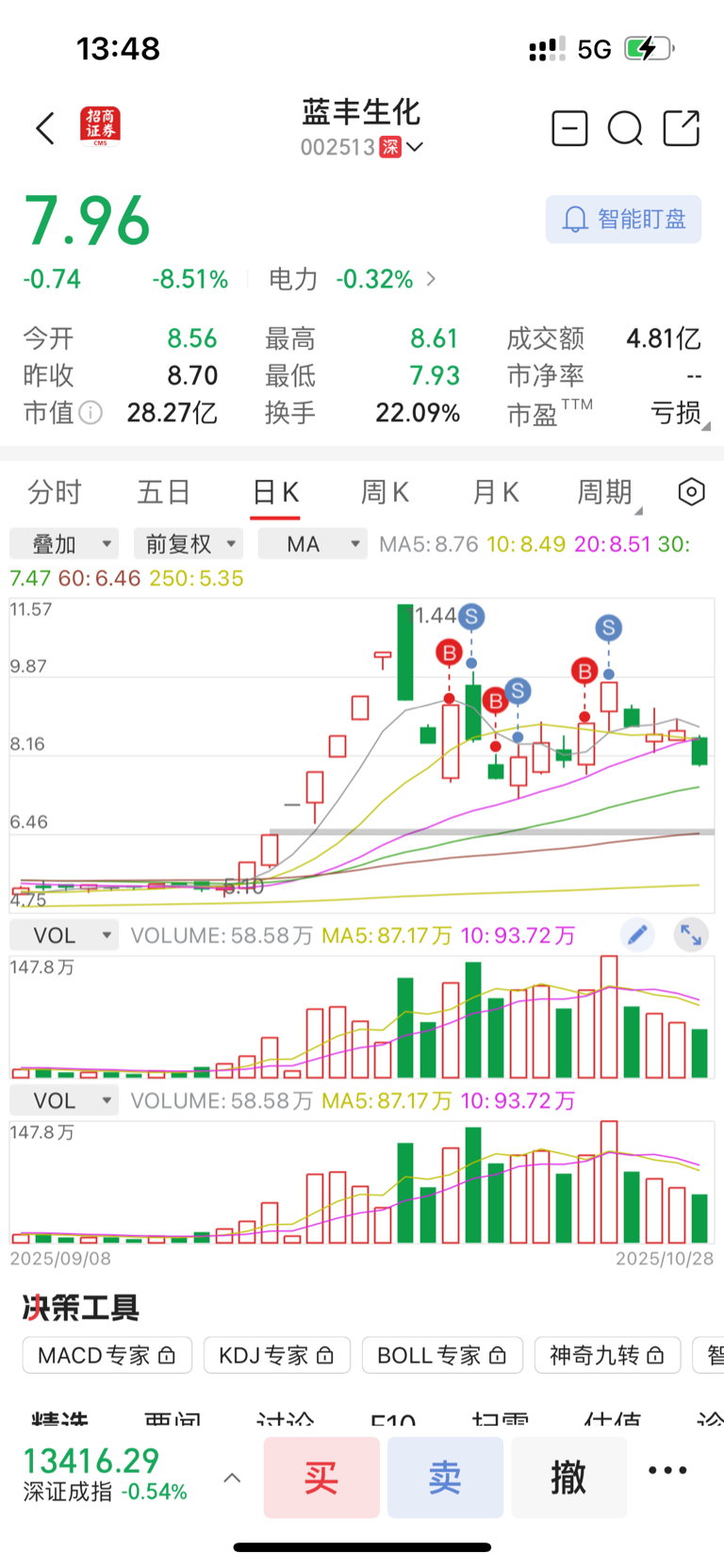Viewport: 724px width, 1568px height.
Task: Tap the topmost S marker near 11.44
Action: [471, 617]
